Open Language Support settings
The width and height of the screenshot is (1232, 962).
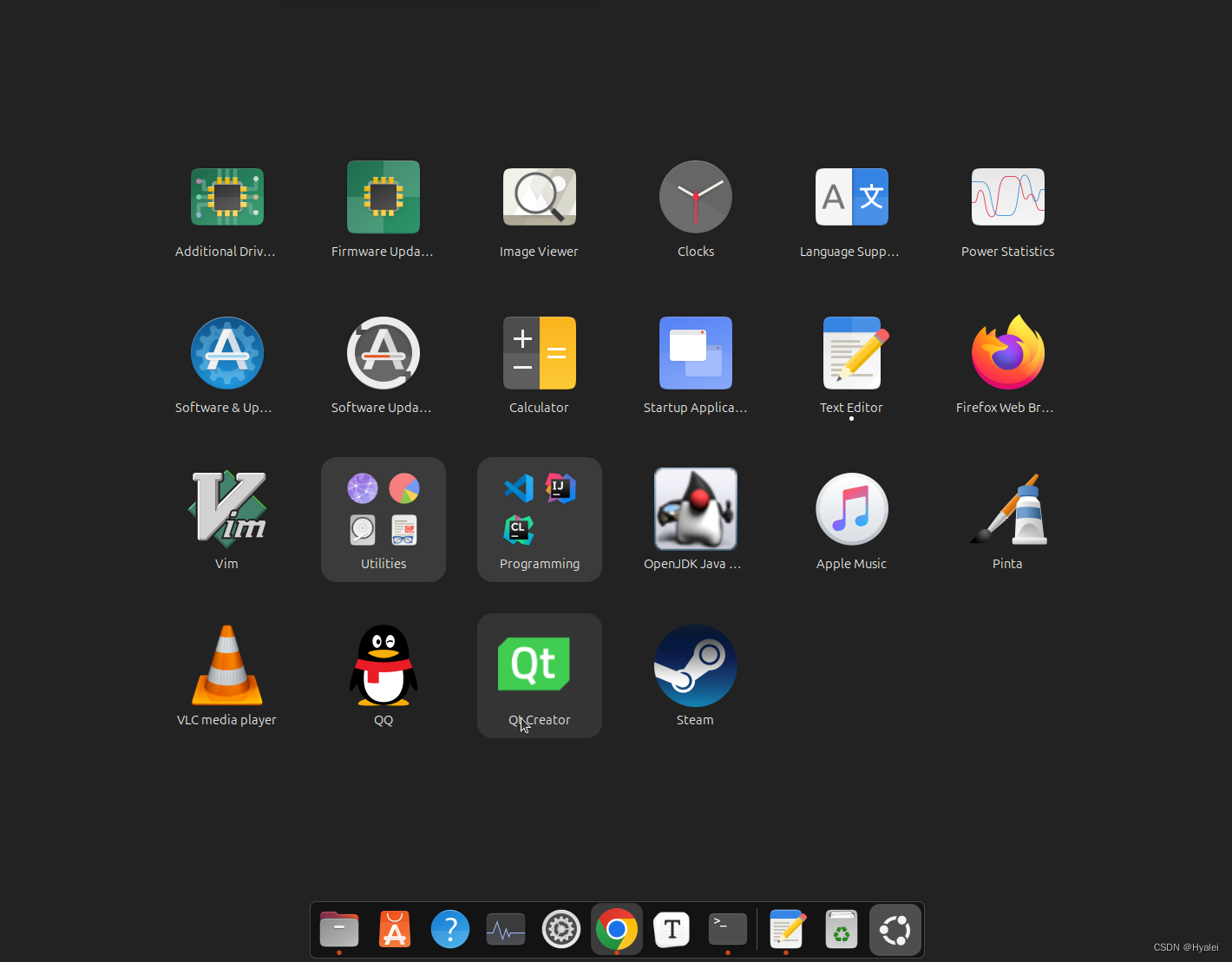(851, 197)
